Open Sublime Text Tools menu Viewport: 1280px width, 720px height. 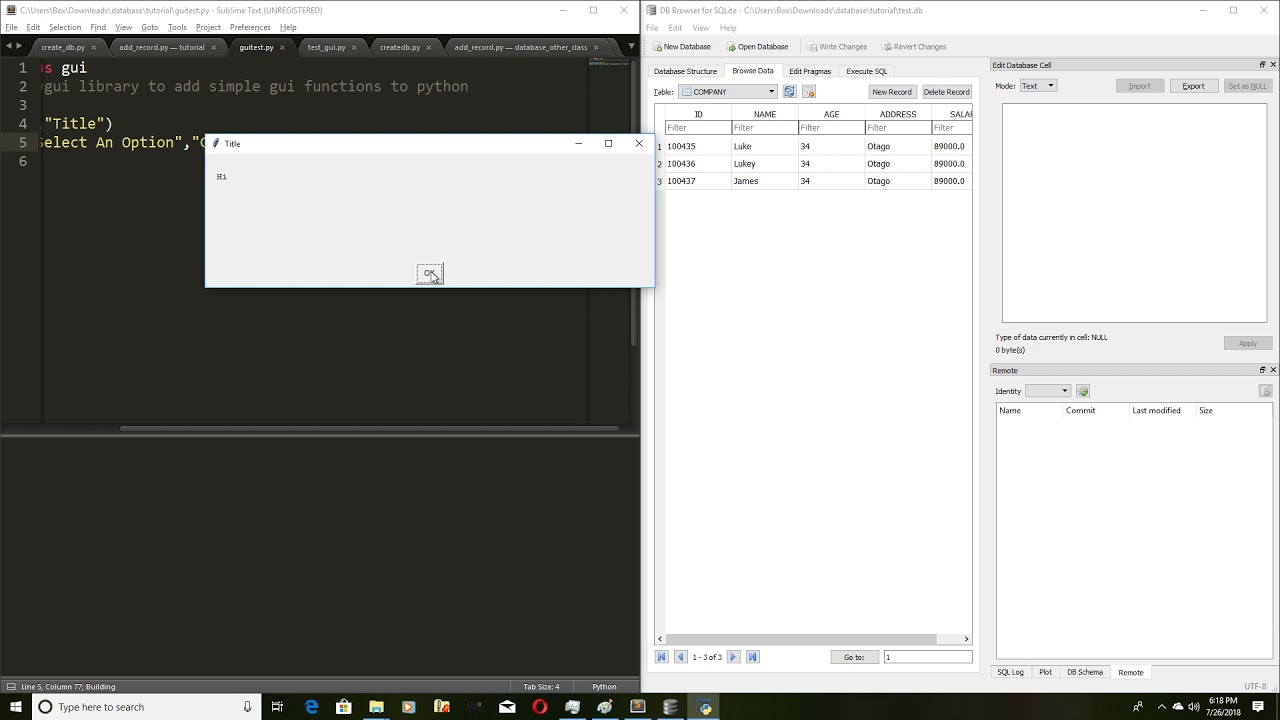pyautogui.click(x=177, y=27)
